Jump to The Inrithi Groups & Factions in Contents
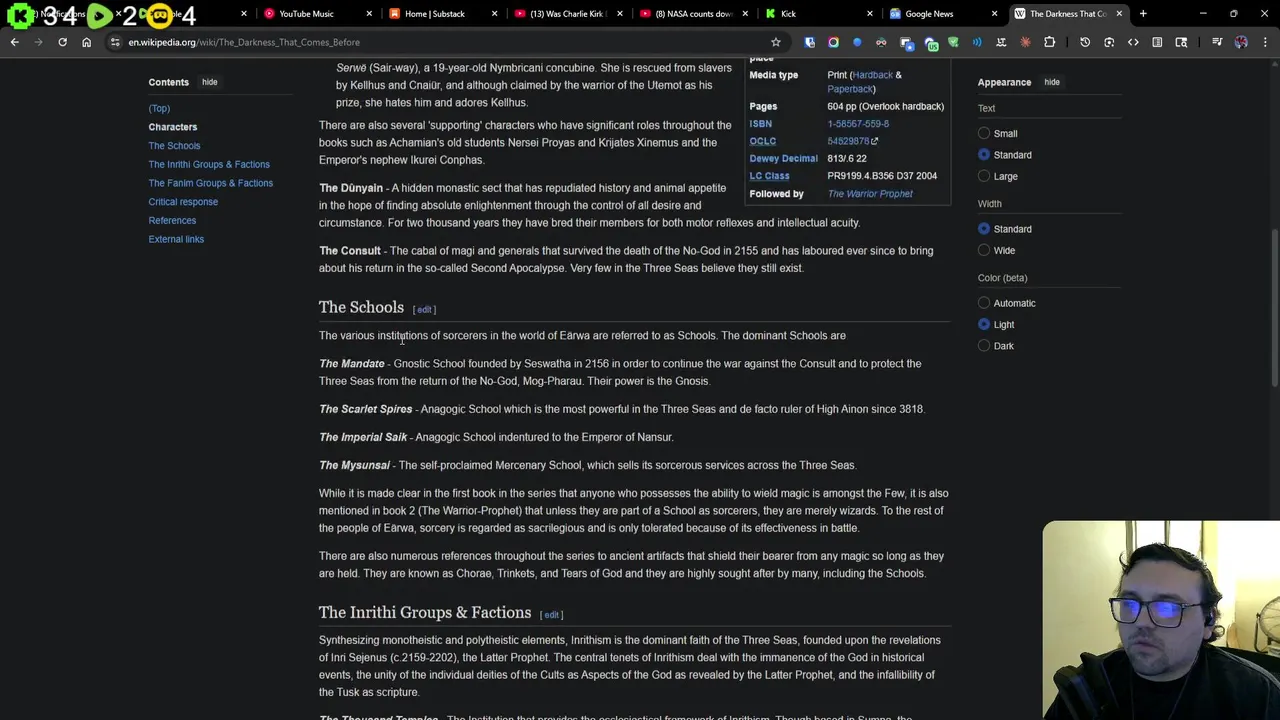1280x720 pixels. pyautogui.click(x=209, y=164)
